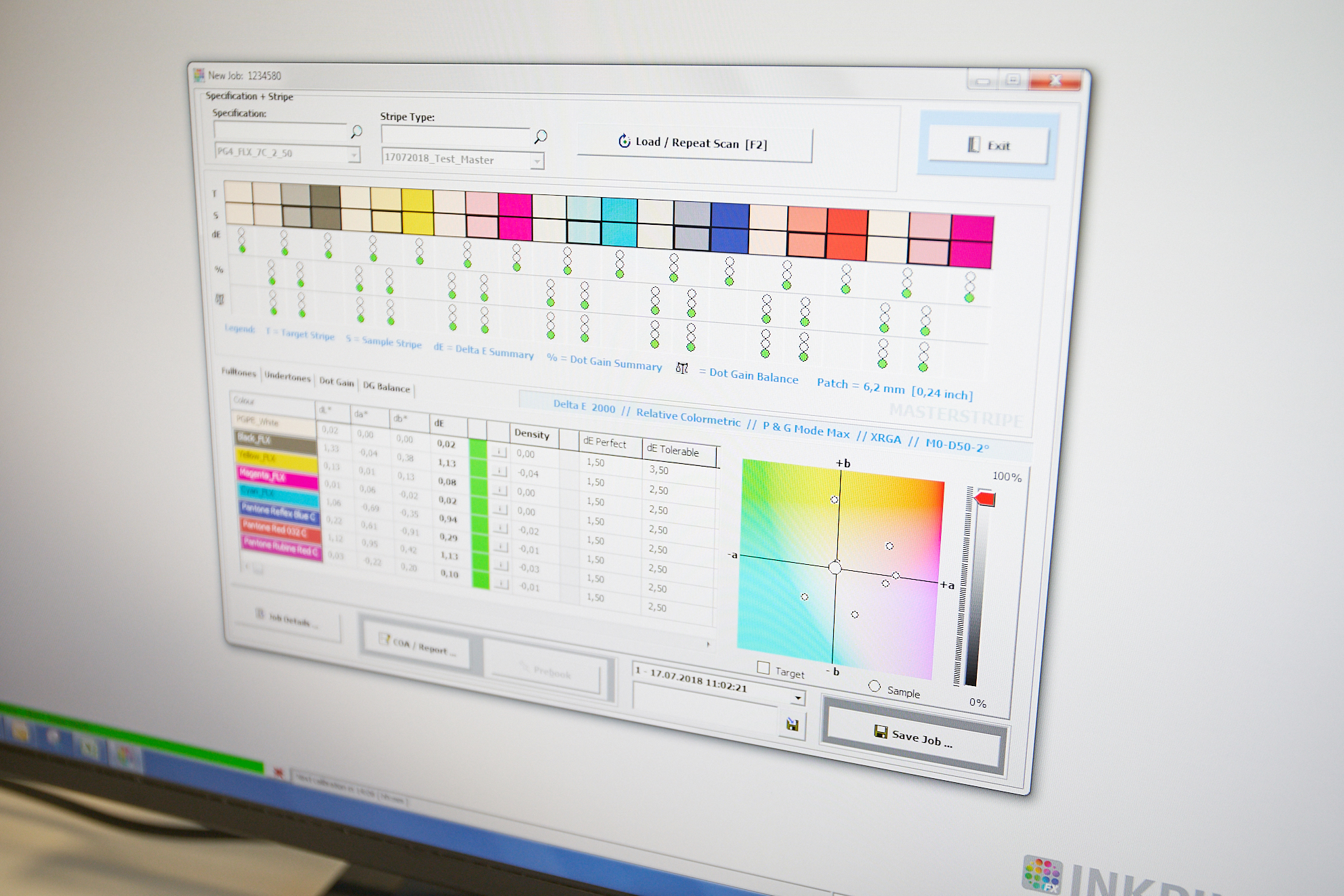This screenshot has width=1344, height=896.
Task: Click the reflex blue target stripe patch
Action: click(x=730, y=215)
